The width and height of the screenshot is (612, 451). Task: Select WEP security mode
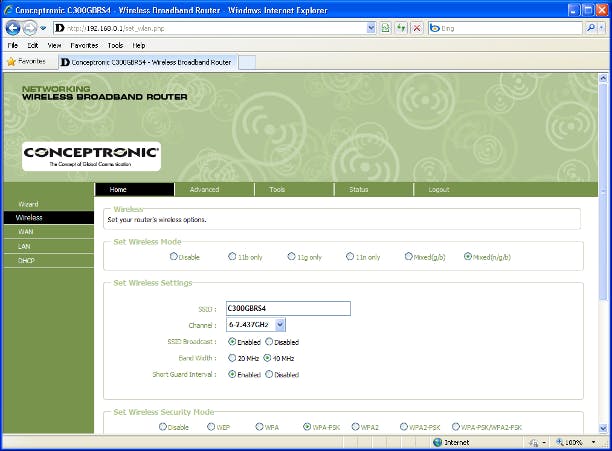click(211, 427)
